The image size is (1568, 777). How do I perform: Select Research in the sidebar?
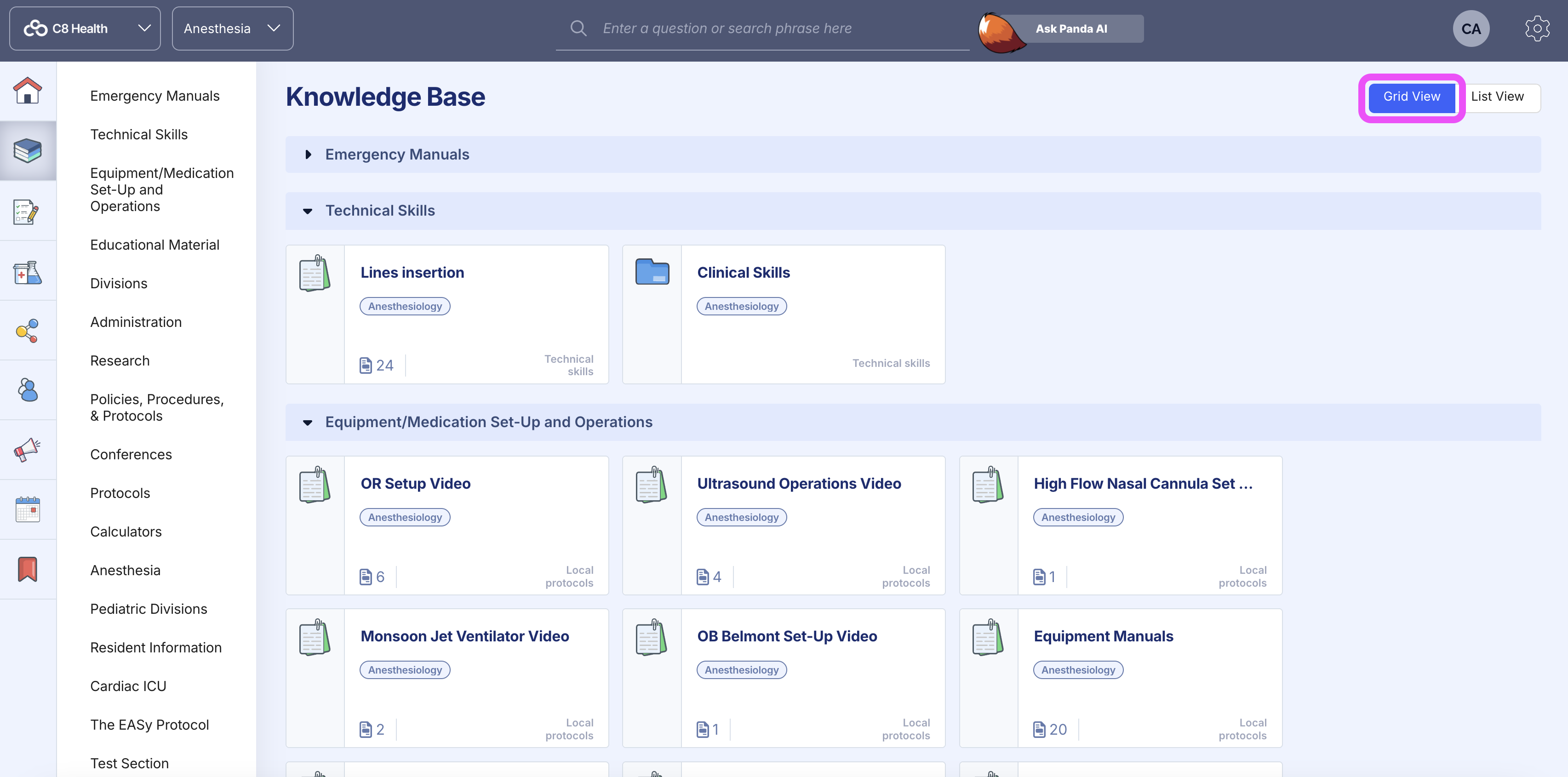(x=120, y=361)
